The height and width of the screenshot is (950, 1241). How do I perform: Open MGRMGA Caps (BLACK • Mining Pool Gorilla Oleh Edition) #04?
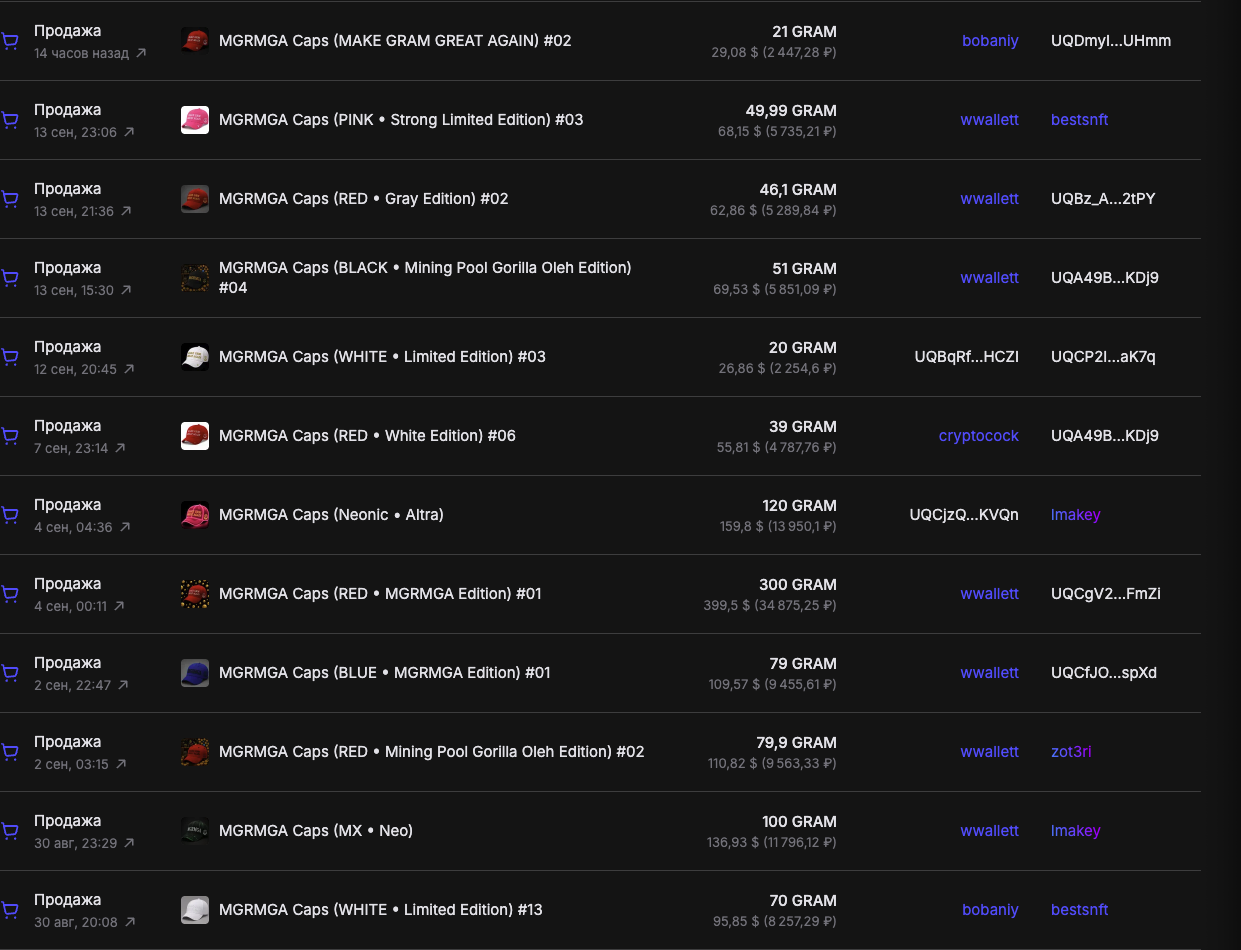[x=425, y=278]
